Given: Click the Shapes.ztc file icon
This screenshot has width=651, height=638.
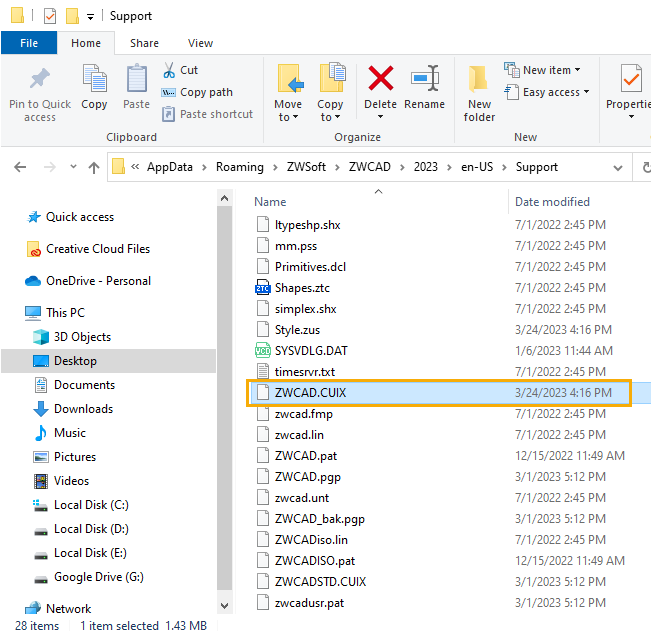Looking at the screenshot, I should pos(262,288).
